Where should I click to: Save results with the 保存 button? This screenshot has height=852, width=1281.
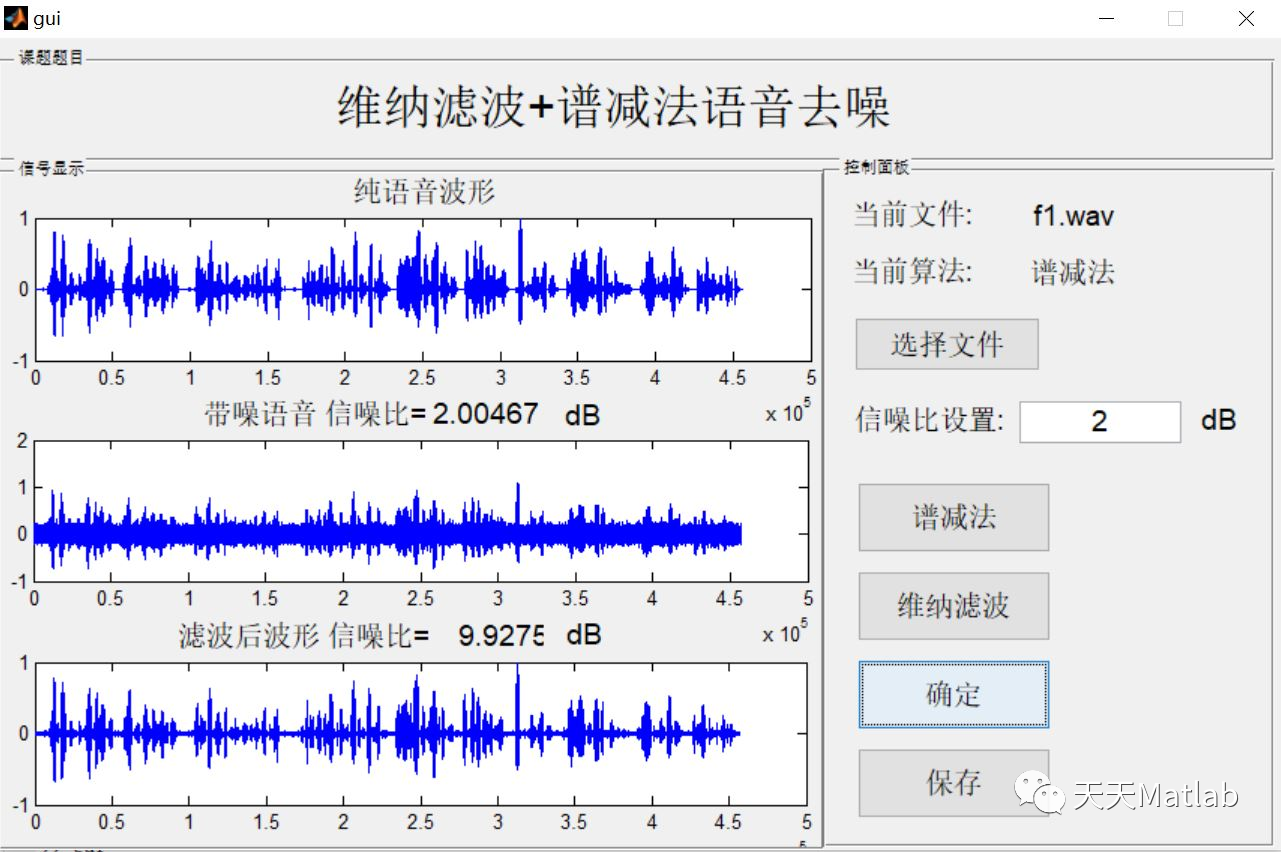coord(952,783)
